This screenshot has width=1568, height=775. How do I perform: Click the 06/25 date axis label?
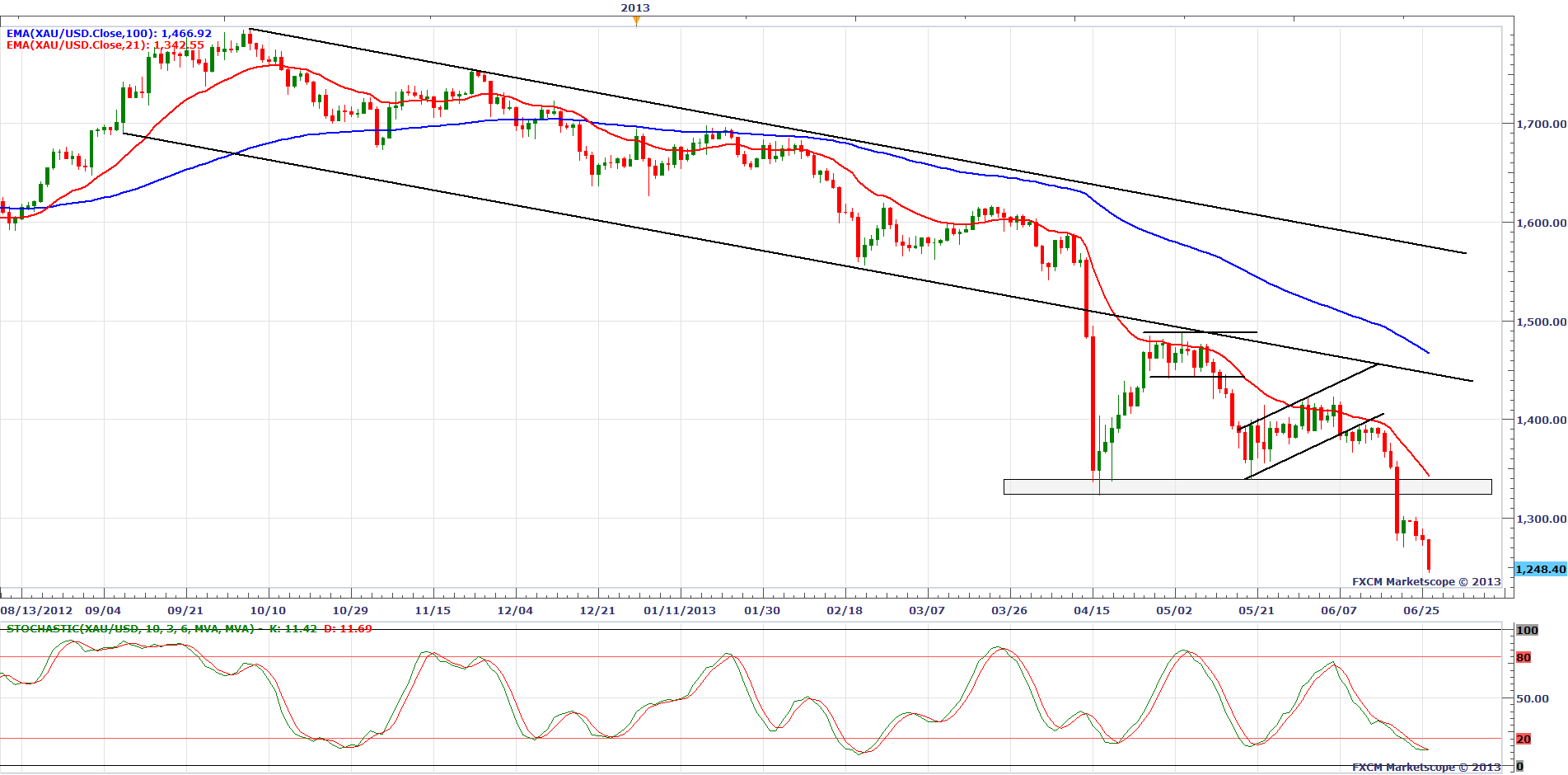(1421, 611)
